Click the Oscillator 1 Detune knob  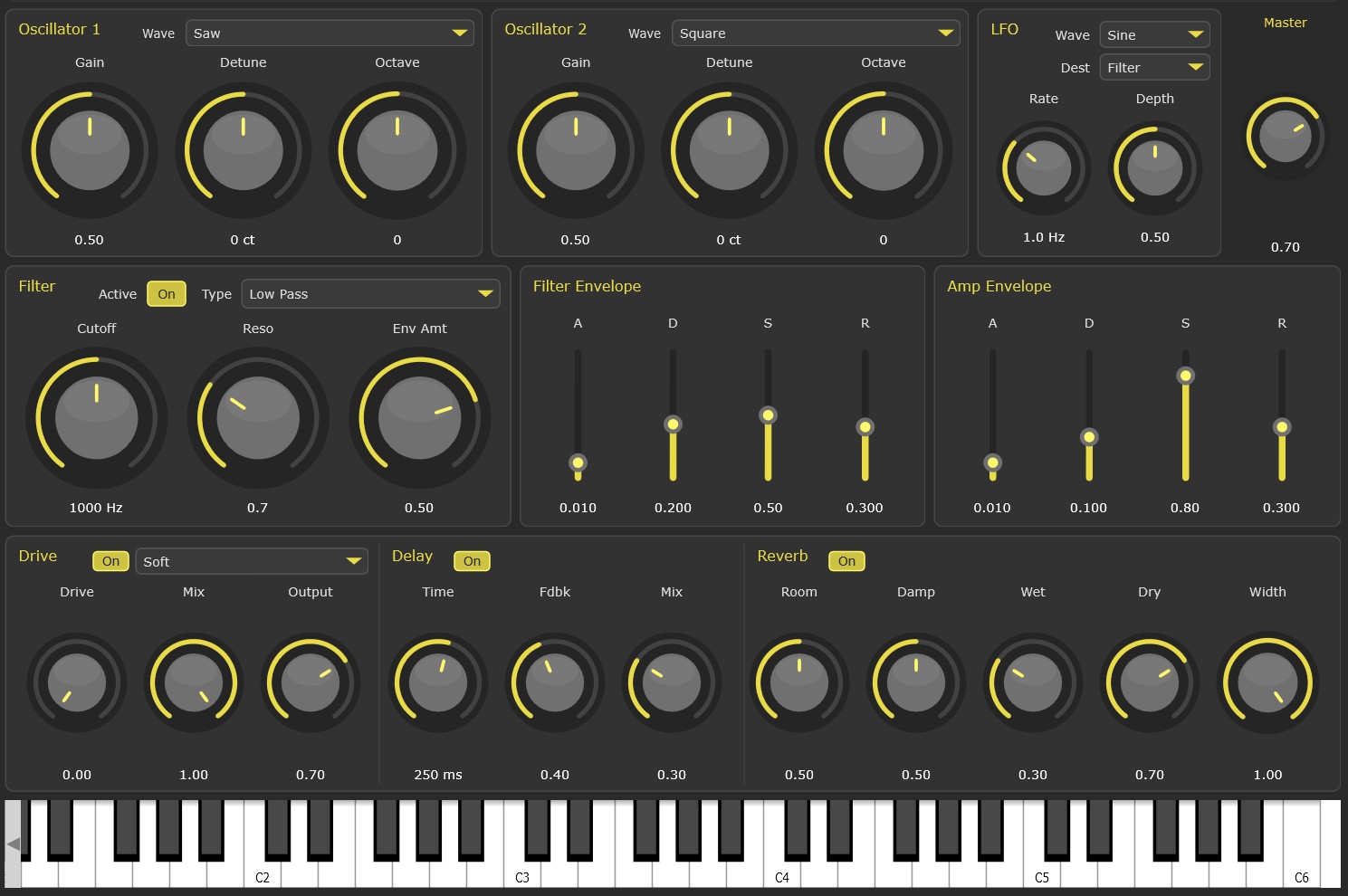pyautogui.click(x=243, y=151)
